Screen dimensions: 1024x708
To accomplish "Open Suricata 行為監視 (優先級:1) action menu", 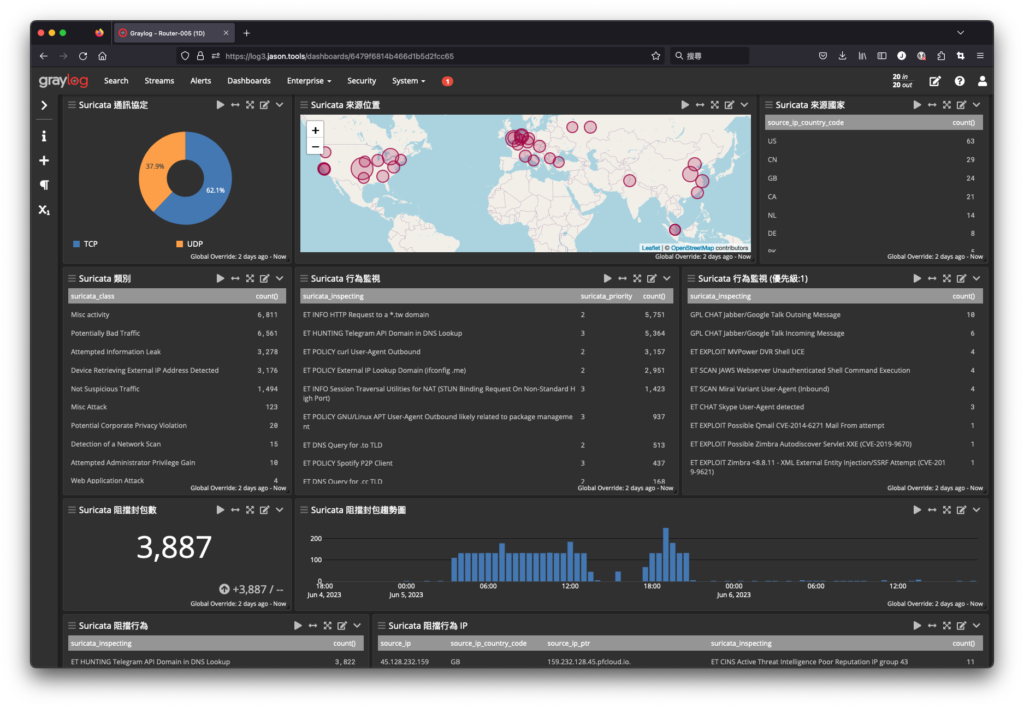I will point(976,279).
